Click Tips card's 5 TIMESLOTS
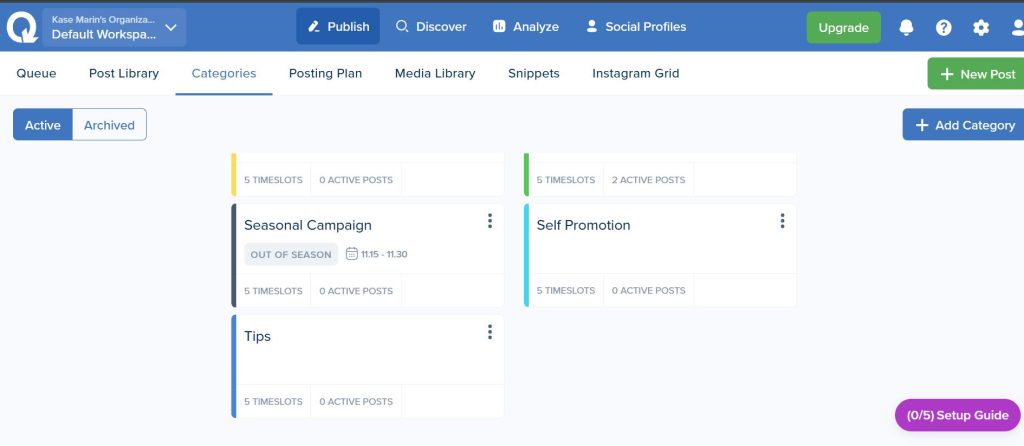1024x446 pixels. pyautogui.click(x=273, y=402)
